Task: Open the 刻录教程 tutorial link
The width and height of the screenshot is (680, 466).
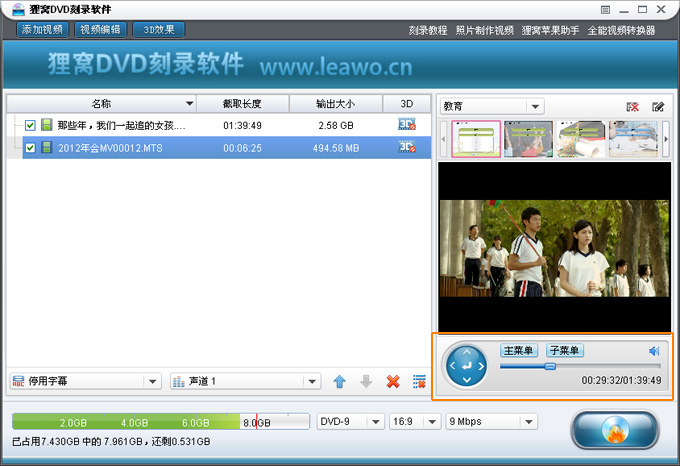Action: coord(428,30)
